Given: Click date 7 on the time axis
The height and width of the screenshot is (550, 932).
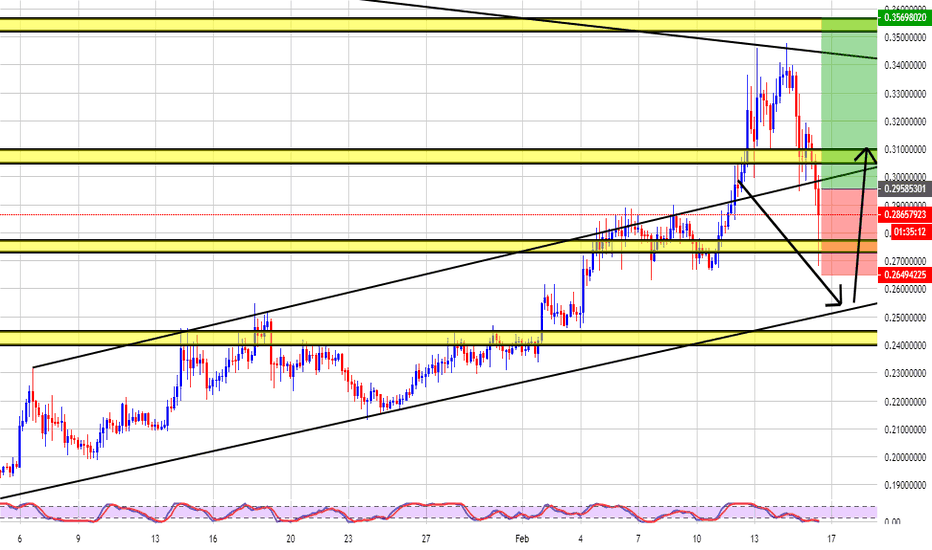Looking at the screenshot, I should [638, 539].
